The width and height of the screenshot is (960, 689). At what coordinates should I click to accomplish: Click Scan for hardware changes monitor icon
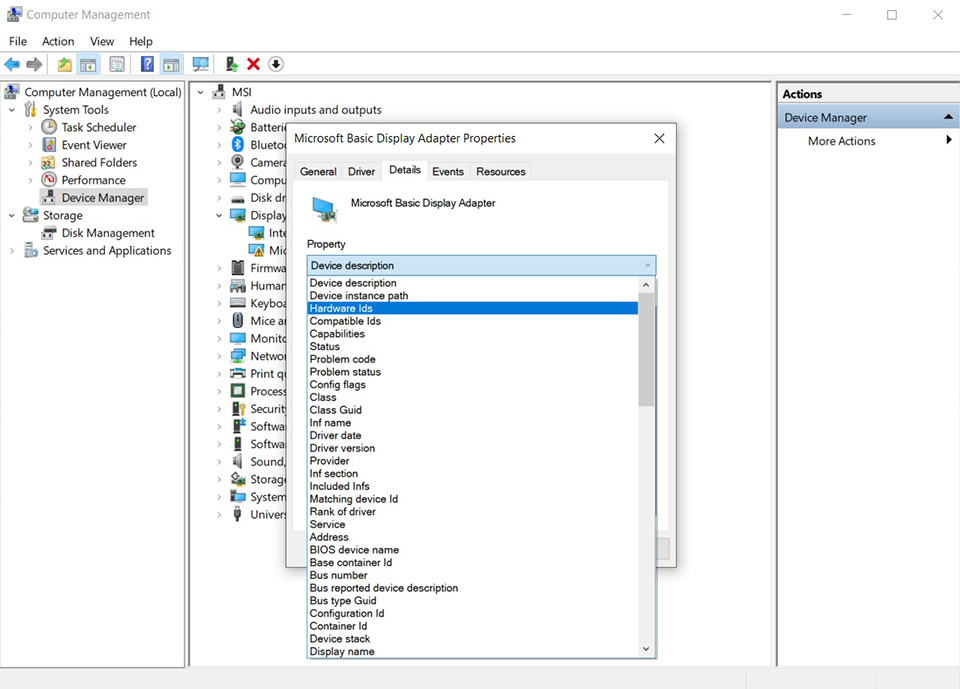pos(200,64)
